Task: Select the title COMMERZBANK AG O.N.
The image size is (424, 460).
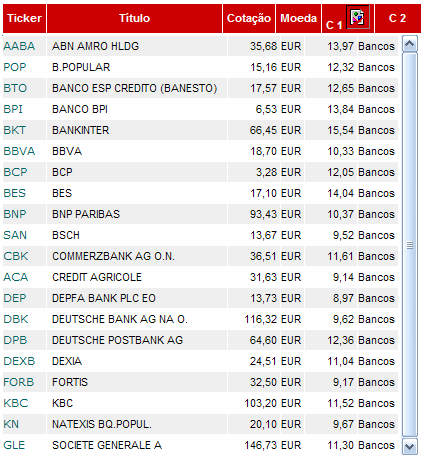Action: (113, 256)
